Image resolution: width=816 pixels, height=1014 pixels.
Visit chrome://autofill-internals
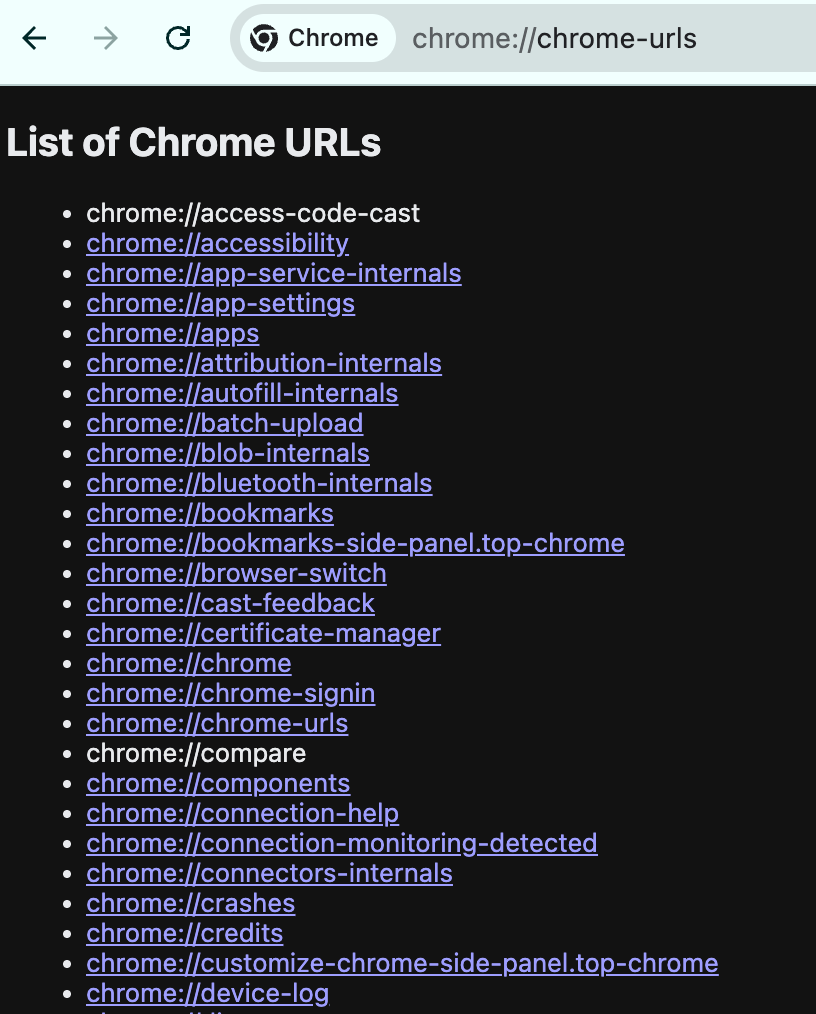pos(242,393)
